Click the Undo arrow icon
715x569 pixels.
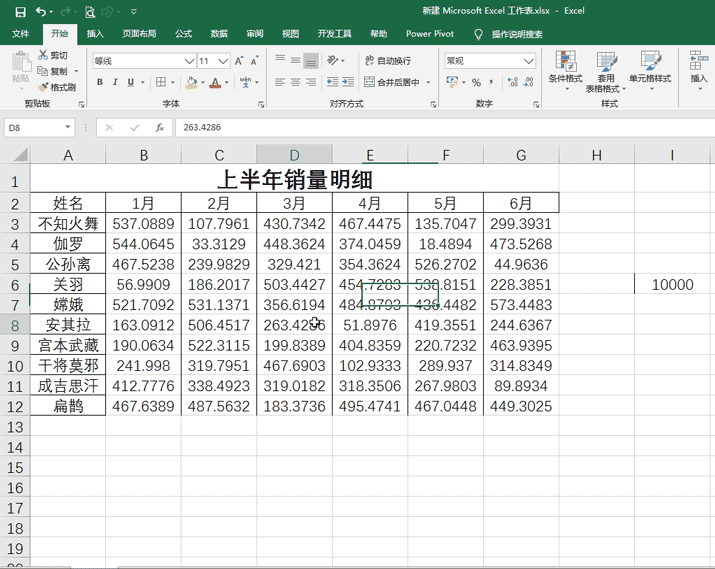tap(41, 12)
